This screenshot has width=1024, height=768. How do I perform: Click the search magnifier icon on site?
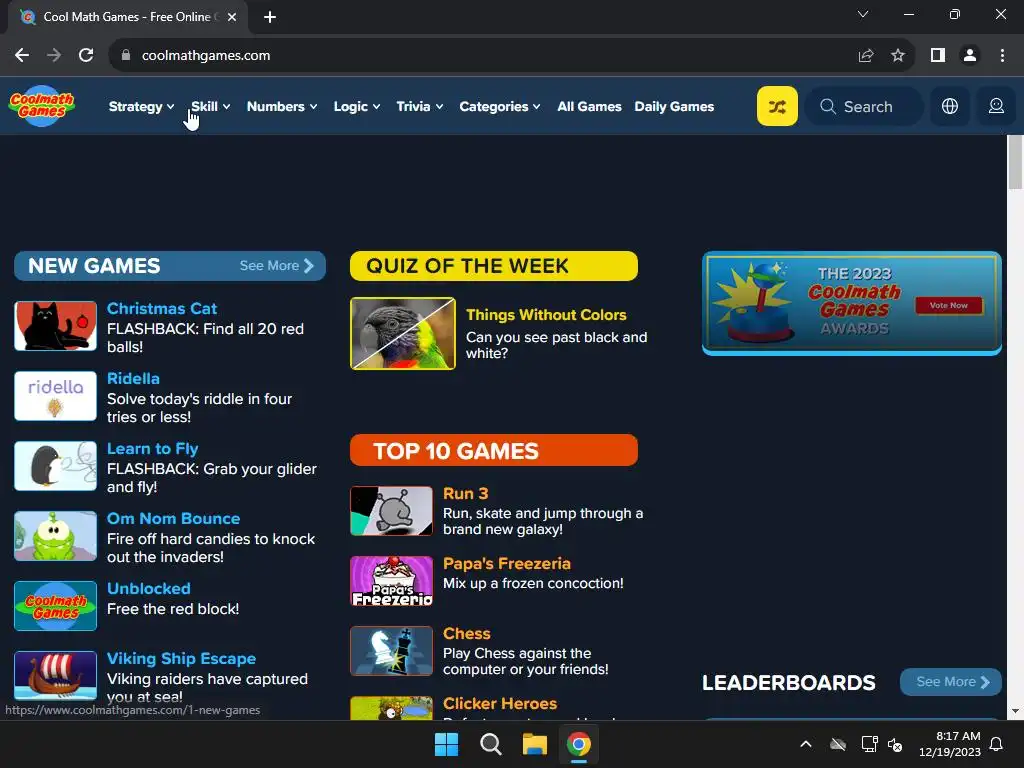pos(827,106)
